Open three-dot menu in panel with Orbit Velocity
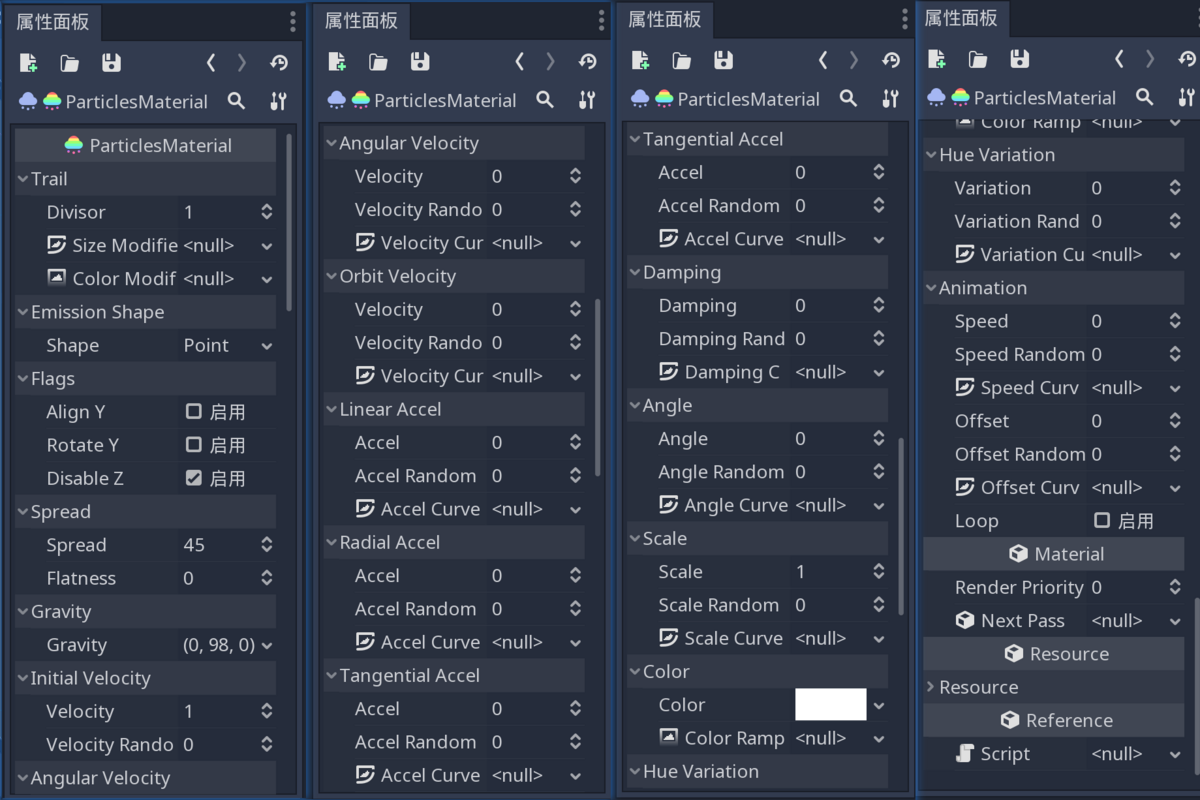Viewport: 1200px width, 800px height. point(601,20)
